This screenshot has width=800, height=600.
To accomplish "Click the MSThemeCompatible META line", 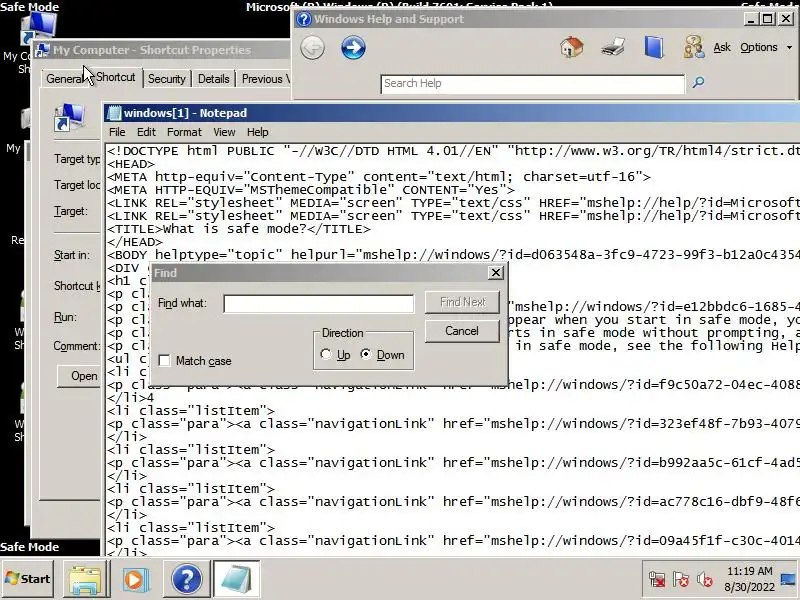I will [311, 190].
